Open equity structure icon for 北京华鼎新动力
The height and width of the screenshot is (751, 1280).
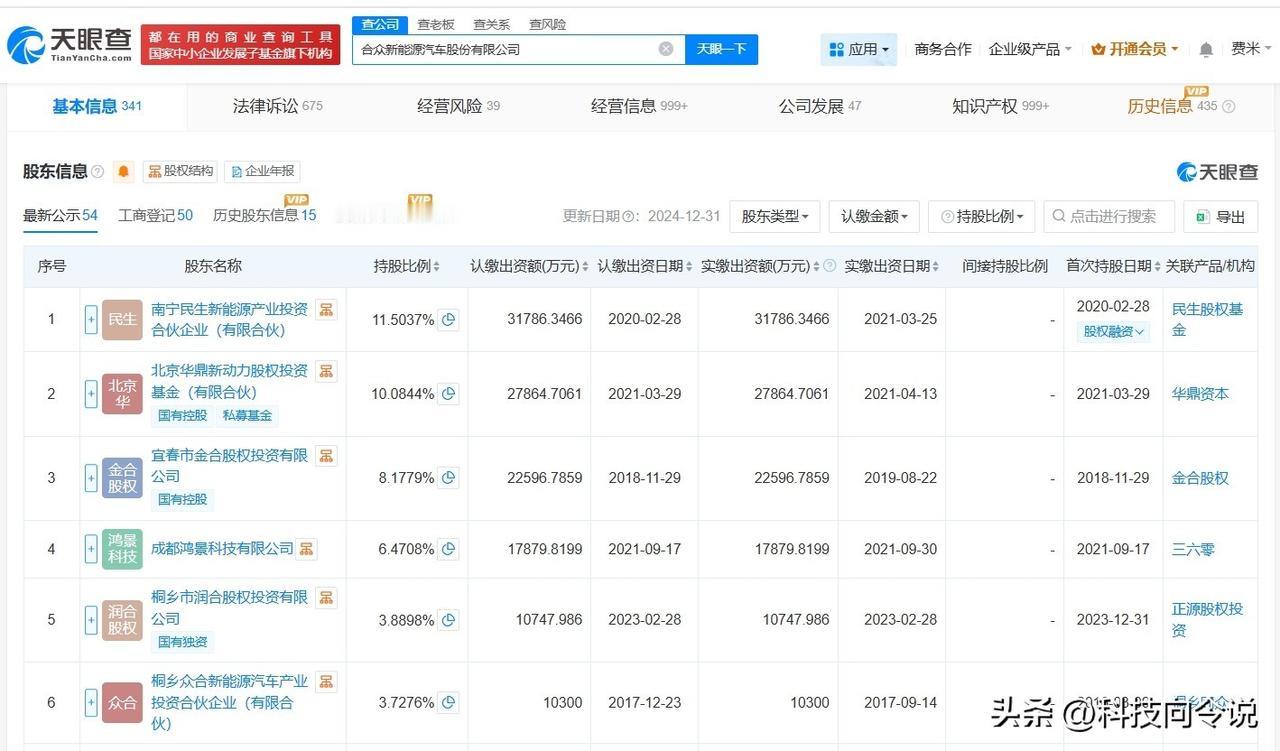pos(326,371)
